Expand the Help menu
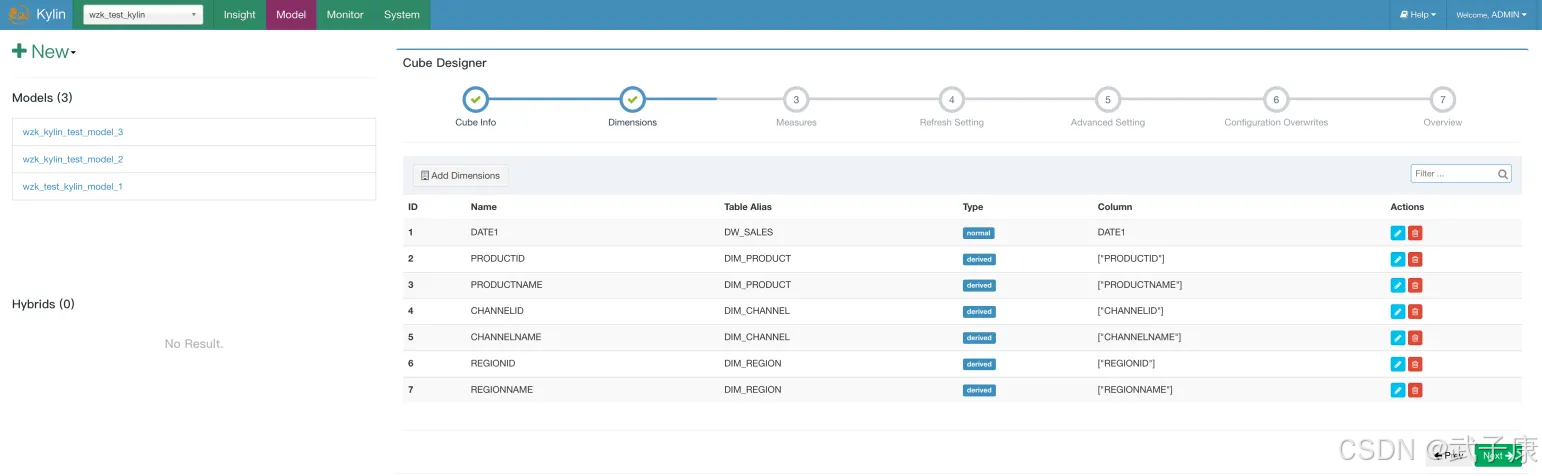The width and height of the screenshot is (1542, 476). (x=1417, y=15)
